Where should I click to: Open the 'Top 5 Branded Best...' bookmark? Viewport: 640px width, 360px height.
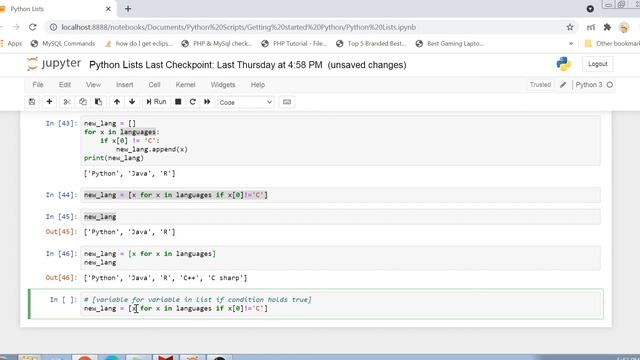[x=371, y=43]
